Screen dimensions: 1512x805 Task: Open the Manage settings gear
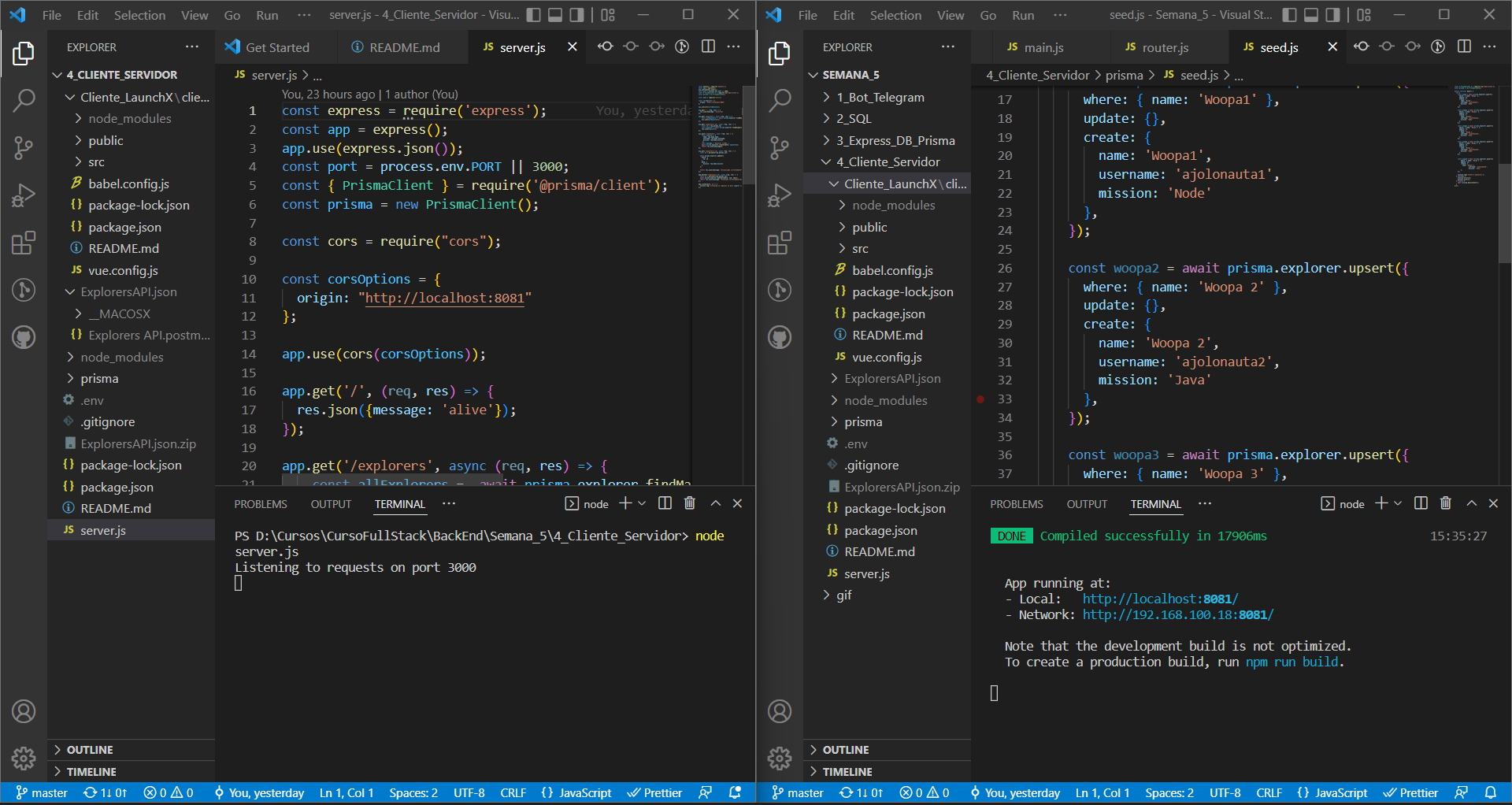(24, 758)
